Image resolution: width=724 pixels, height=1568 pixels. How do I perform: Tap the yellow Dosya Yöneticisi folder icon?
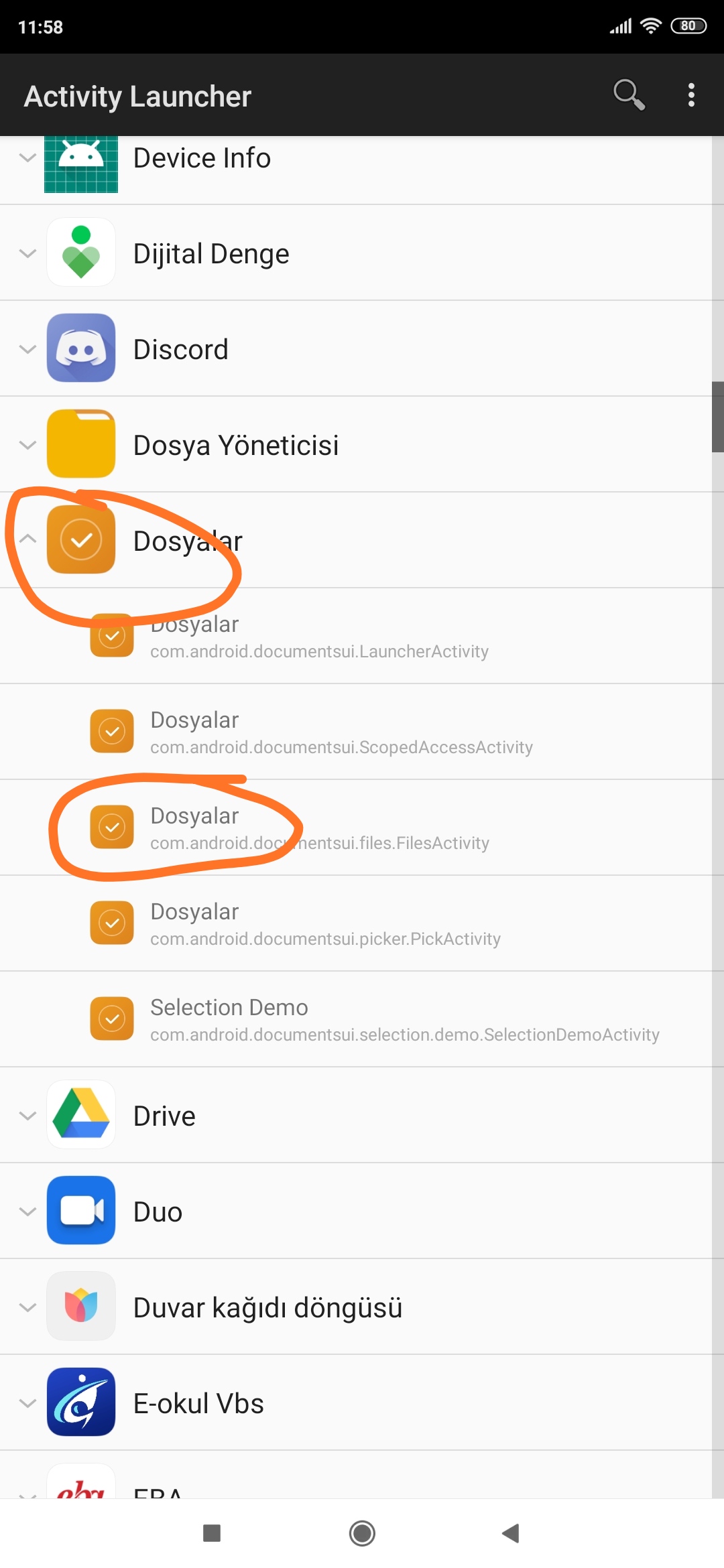81,444
